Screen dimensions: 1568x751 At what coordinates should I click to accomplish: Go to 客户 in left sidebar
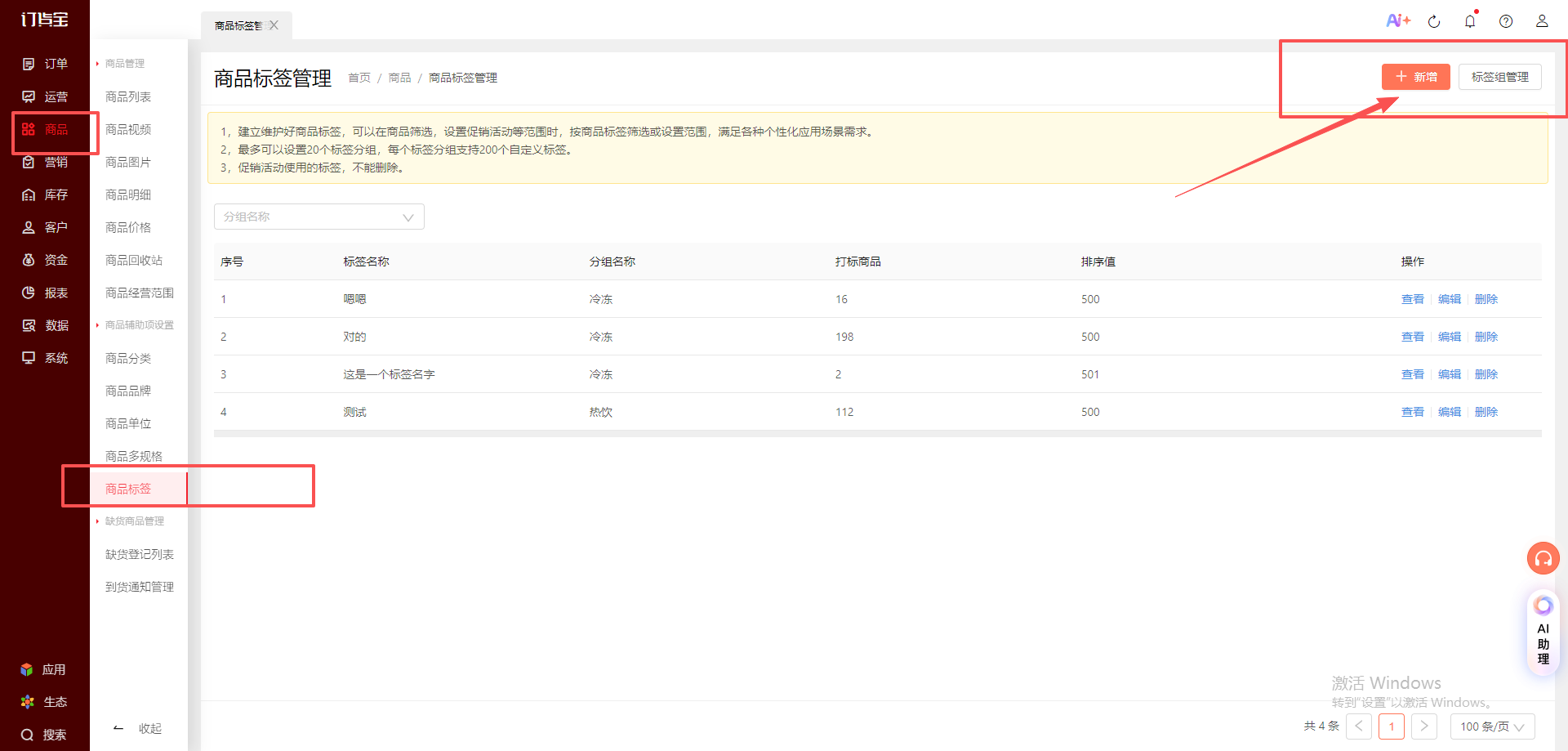tap(45, 227)
